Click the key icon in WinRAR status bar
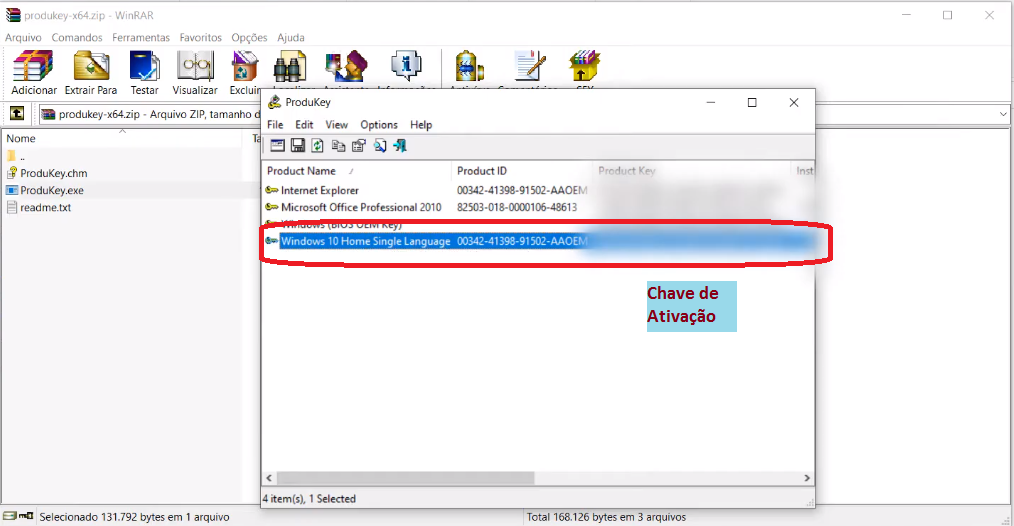Screen dimensions: 1014x526 pos(26,516)
